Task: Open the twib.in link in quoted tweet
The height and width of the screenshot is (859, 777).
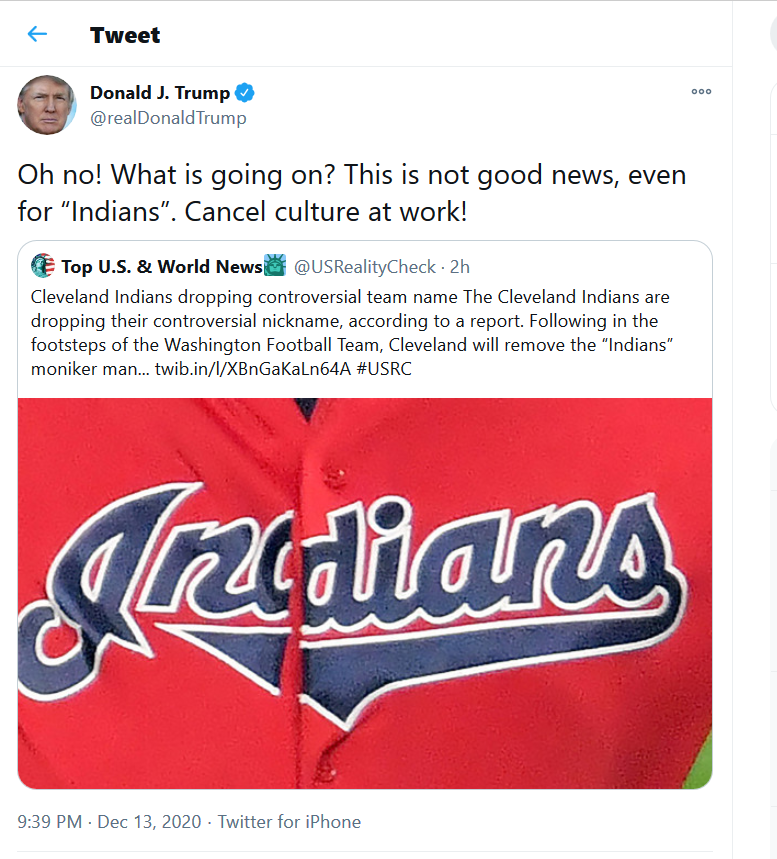Action: coord(253,369)
